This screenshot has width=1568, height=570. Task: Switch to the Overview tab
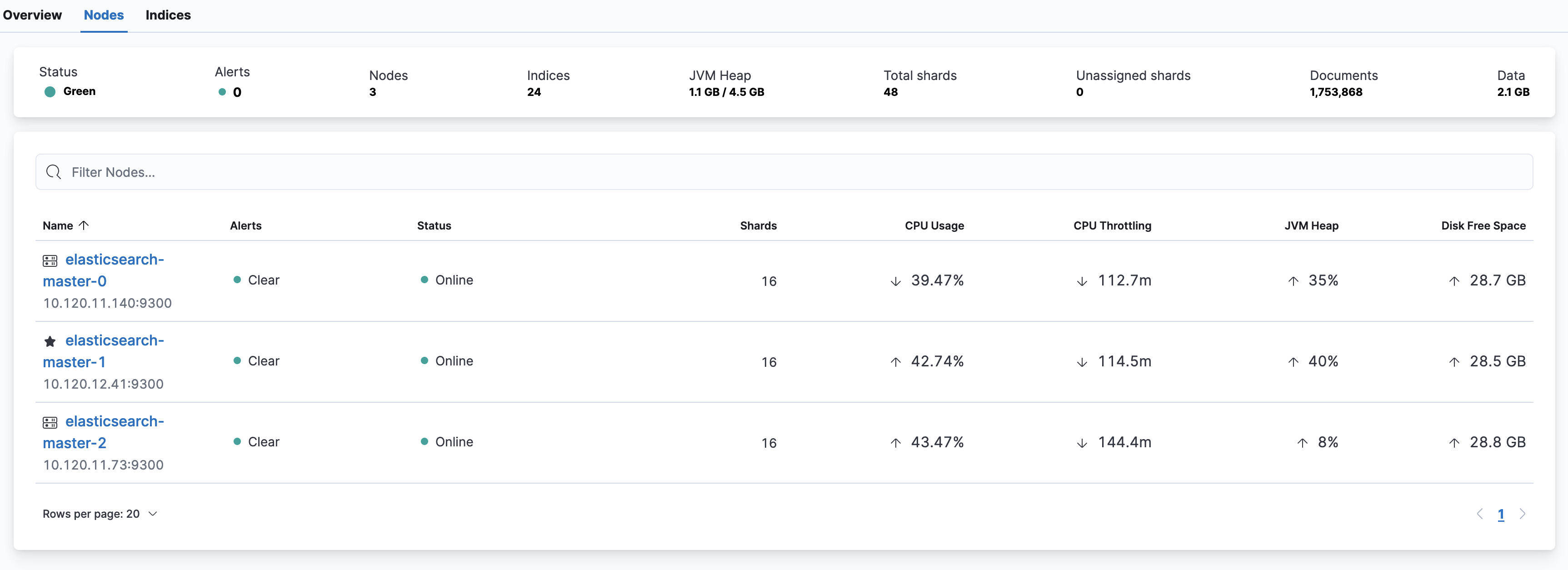tap(32, 15)
